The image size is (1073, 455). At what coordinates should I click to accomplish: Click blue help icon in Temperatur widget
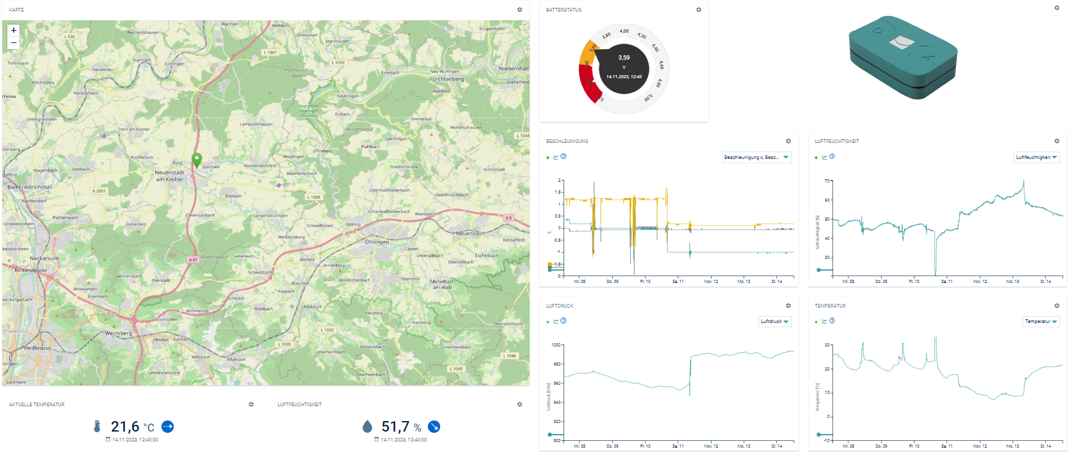tap(831, 321)
